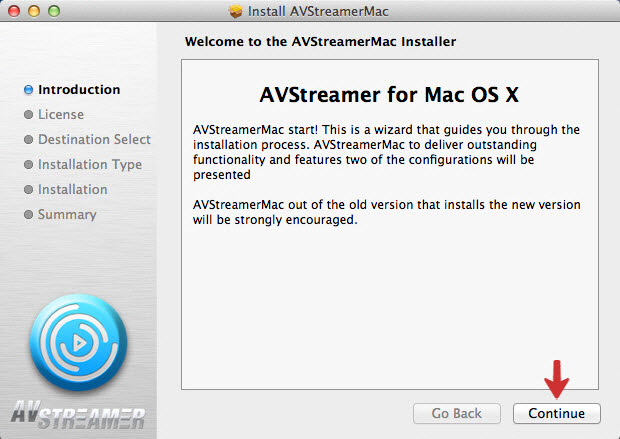Close the installer with red button

(x=14, y=11)
